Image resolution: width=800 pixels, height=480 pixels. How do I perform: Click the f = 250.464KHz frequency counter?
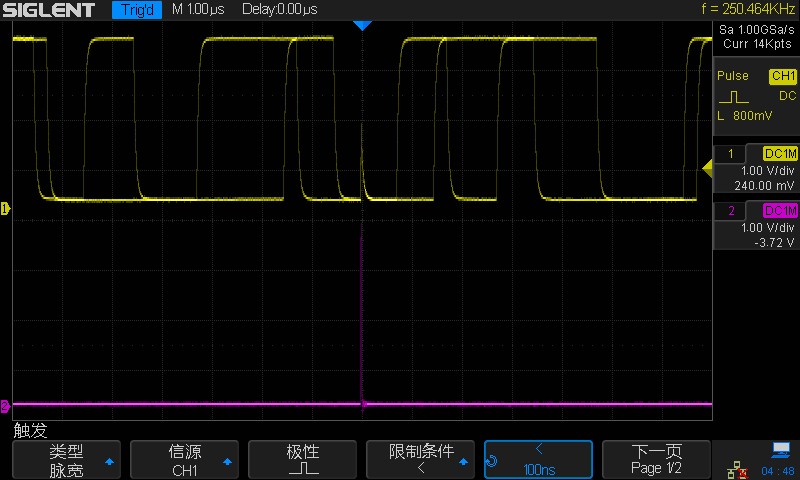[x=748, y=9]
